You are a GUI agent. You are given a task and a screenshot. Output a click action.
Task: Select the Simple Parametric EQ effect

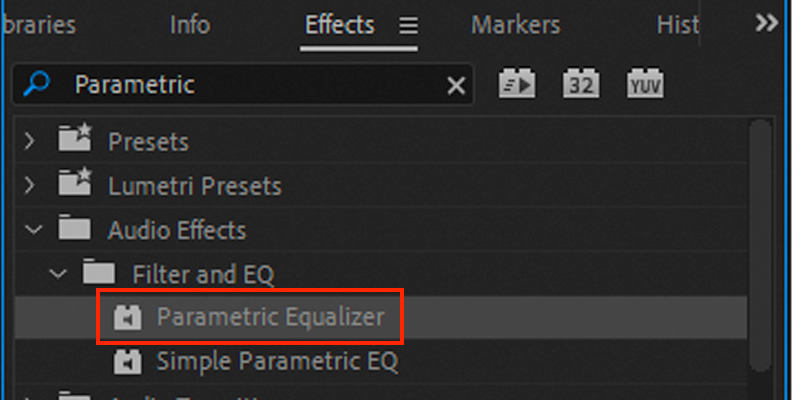click(381, 361)
